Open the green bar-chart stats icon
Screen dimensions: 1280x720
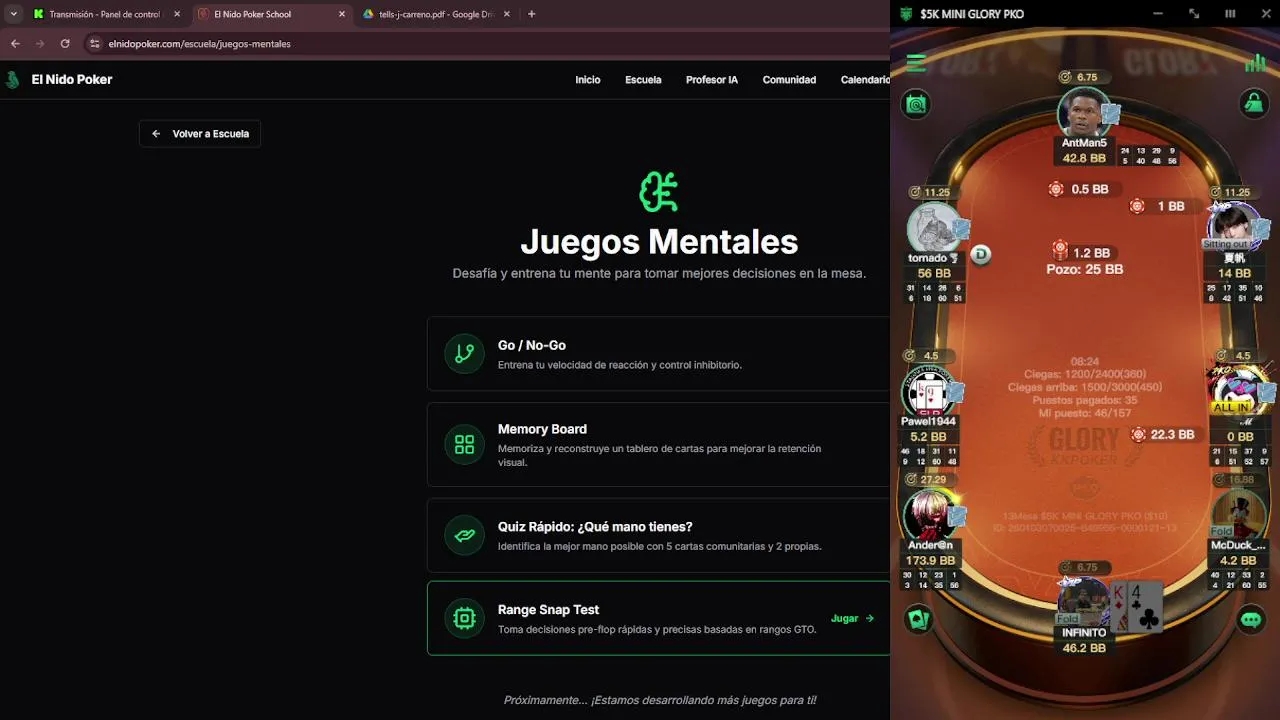(x=1255, y=63)
